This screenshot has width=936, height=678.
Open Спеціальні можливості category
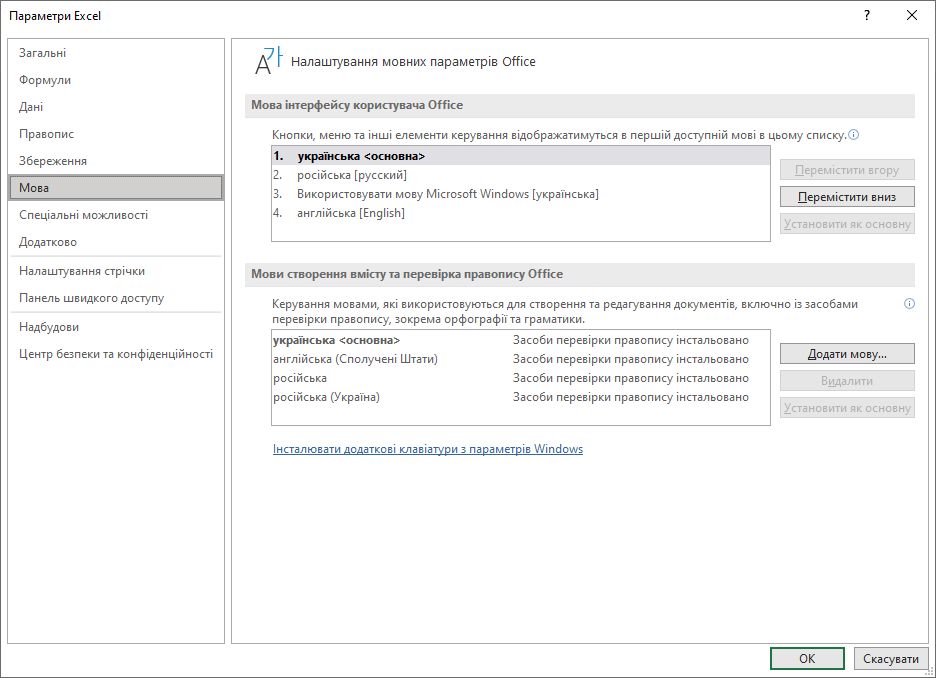click(116, 215)
